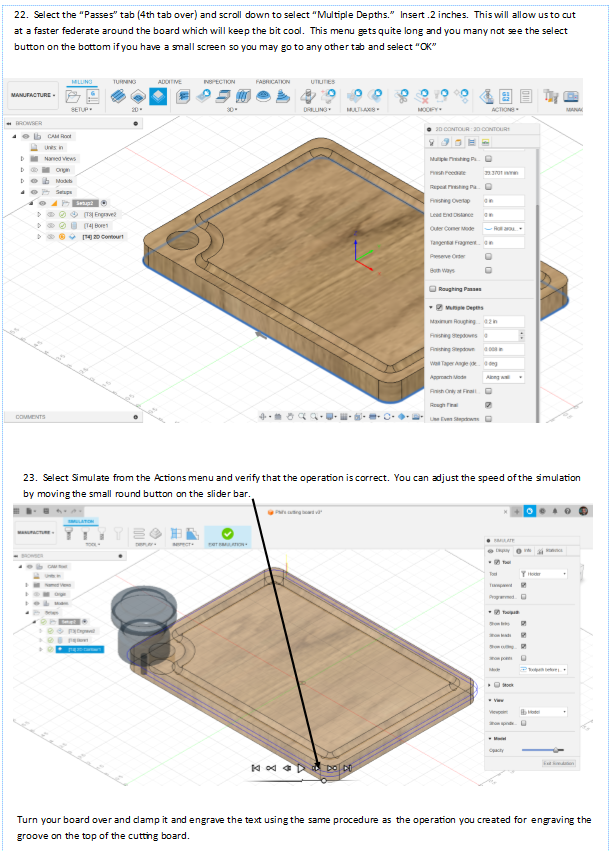Viewport: 612px width, 851px height.
Task: Select [T4] 2D Contour1 in the 2D Contour browser
Action: tap(103, 237)
